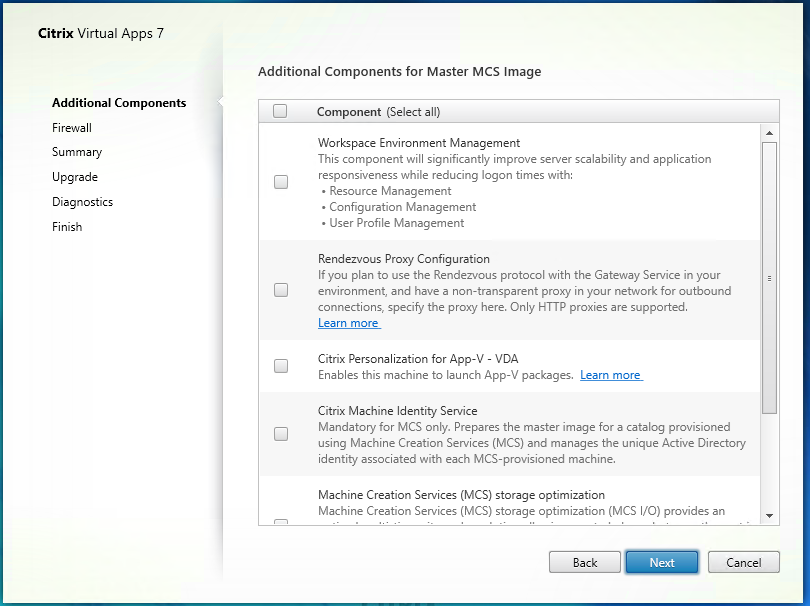Select the Upgrade step in sidebar
810x606 pixels.
pos(75,177)
